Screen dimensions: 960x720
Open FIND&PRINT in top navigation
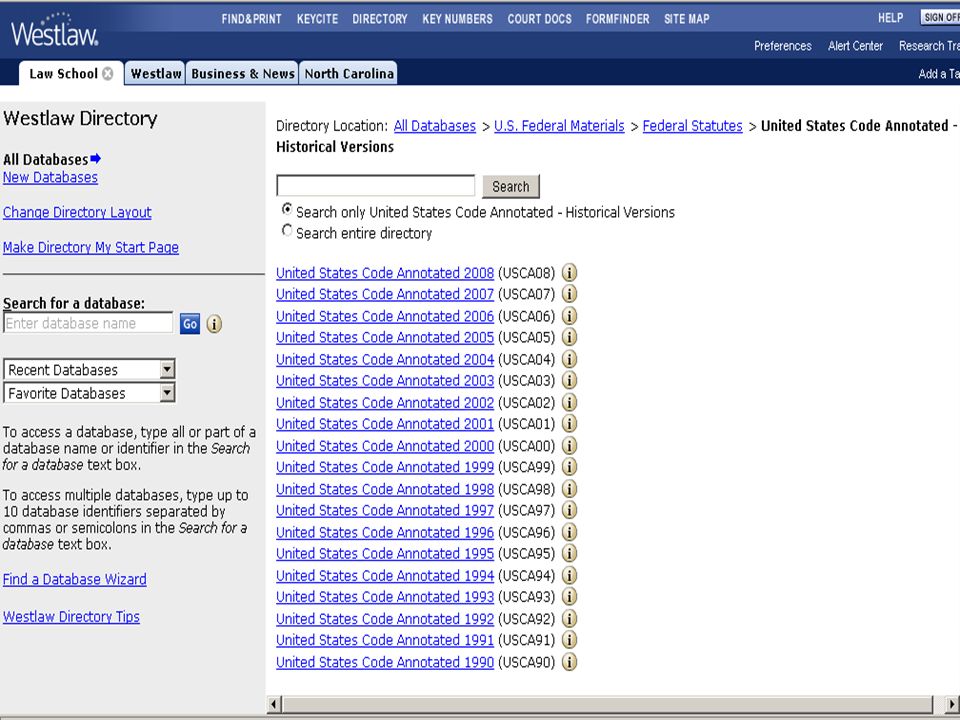(x=252, y=19)
